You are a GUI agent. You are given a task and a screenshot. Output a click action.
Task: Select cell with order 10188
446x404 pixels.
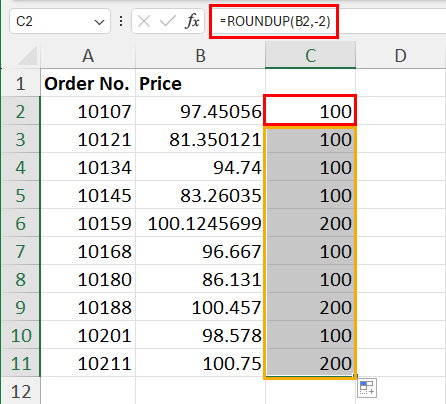tap(88, 307)
